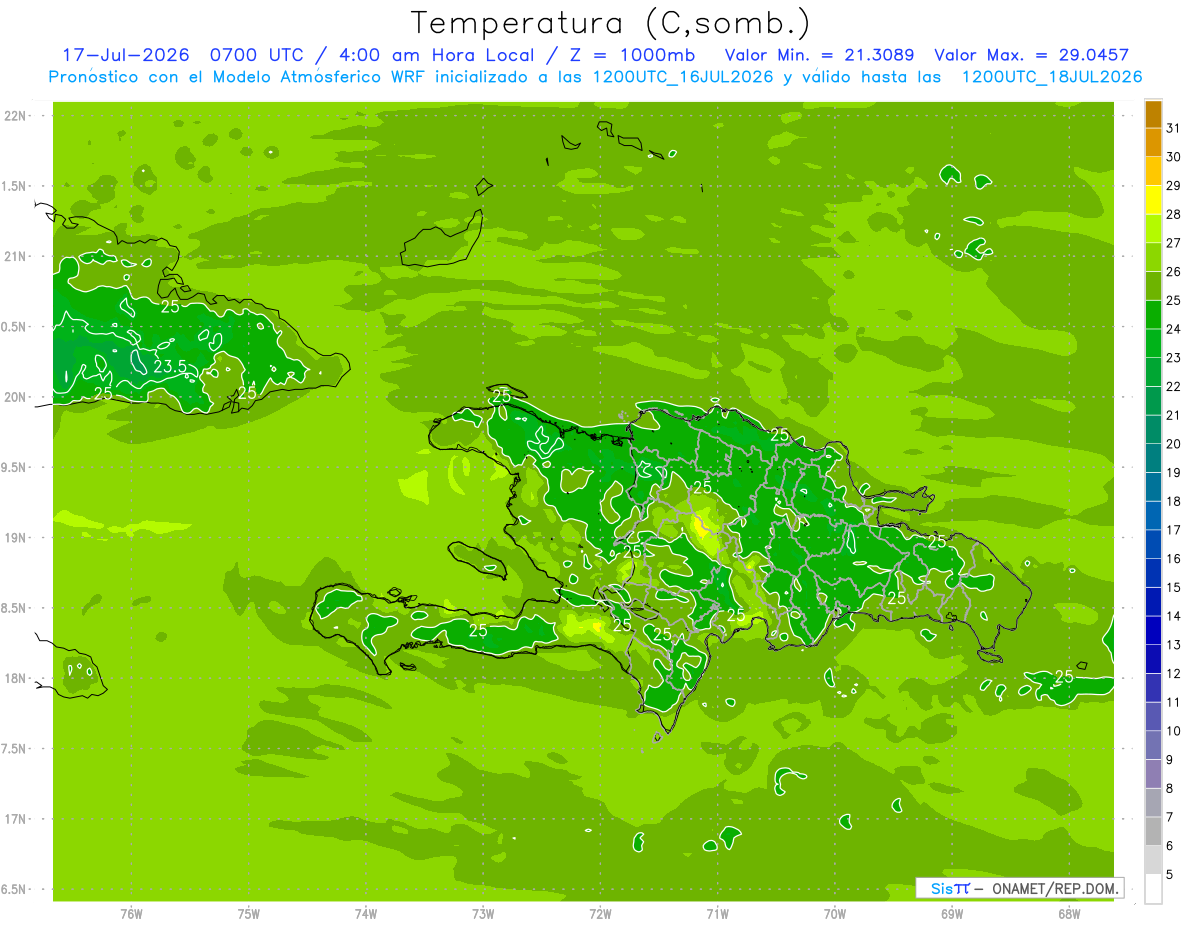Image resolution: width=1200 pixels, height=927 pixels.
Task: Click the '18N' latitude axis label
Action: (16, 679)
